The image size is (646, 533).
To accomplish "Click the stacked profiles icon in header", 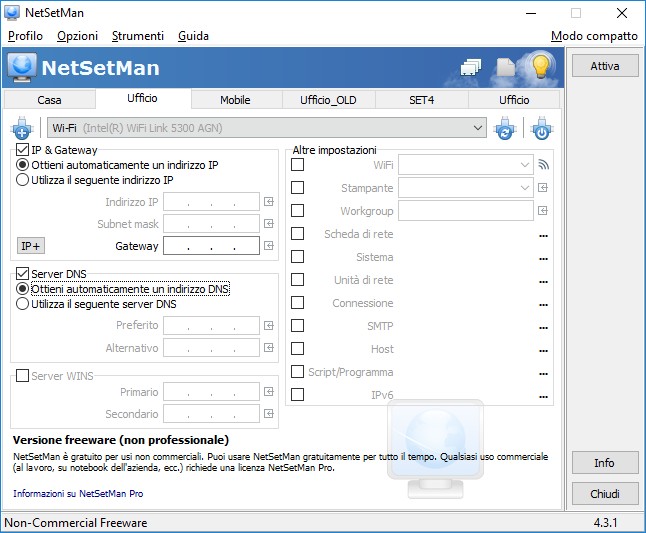I will (471, 67).
